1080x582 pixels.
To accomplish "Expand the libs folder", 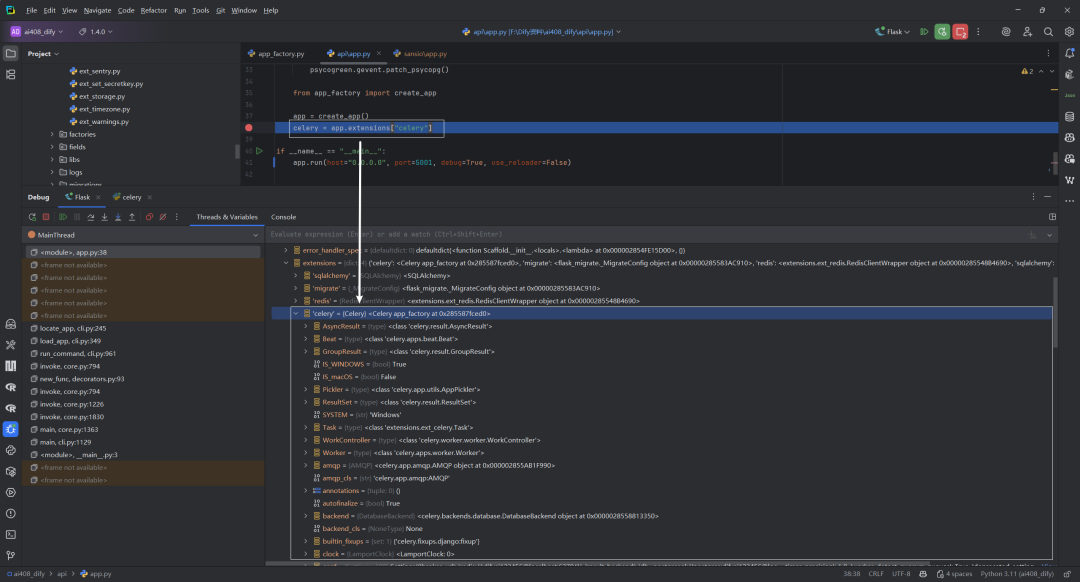I will (x=52, y=160).
